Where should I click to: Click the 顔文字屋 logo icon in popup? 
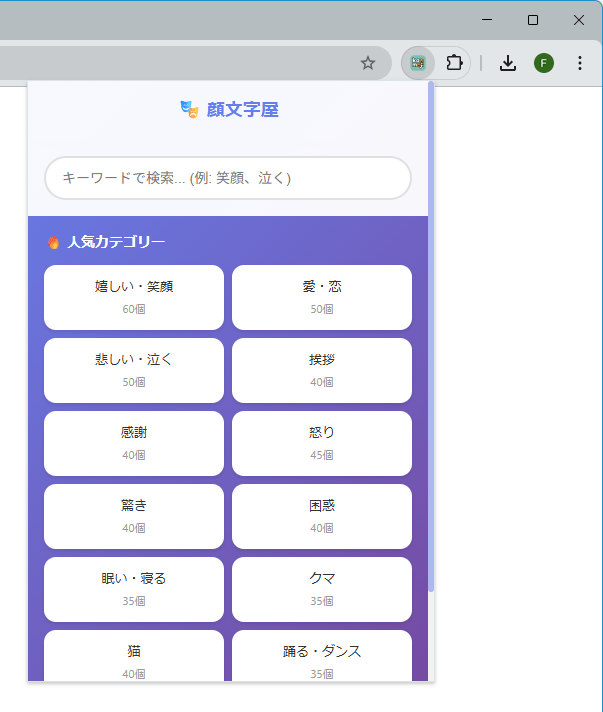[x=189, y=110]
